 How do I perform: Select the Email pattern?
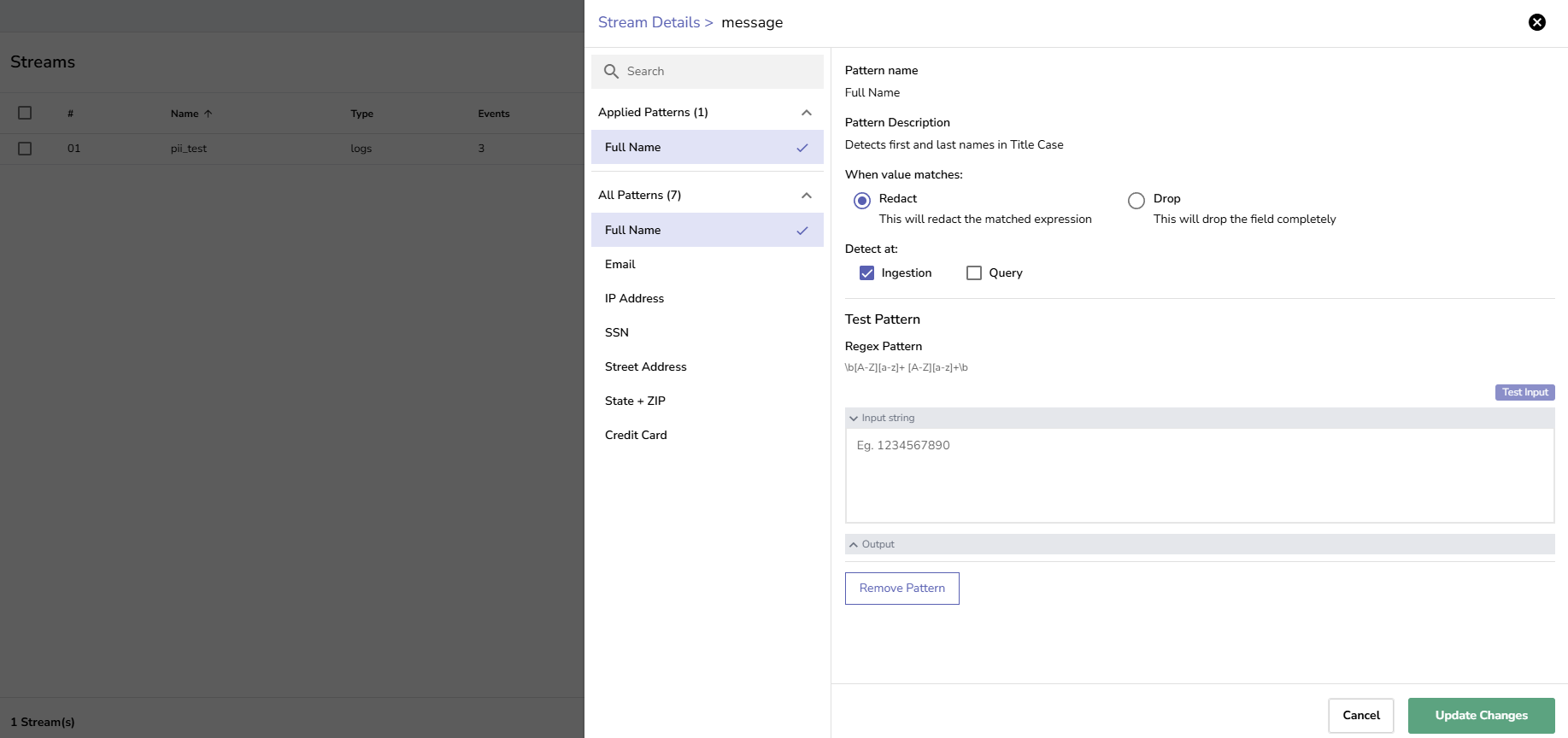(x=620, y=265)
